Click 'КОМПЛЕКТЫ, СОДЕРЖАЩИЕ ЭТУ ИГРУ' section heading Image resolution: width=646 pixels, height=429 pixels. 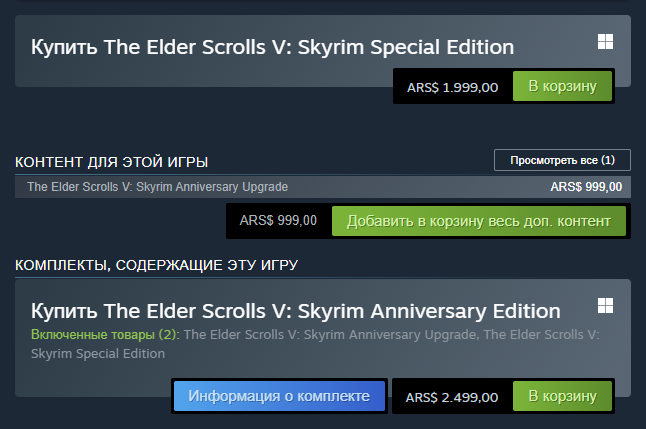pyautogui.click(x=157, y=265)
